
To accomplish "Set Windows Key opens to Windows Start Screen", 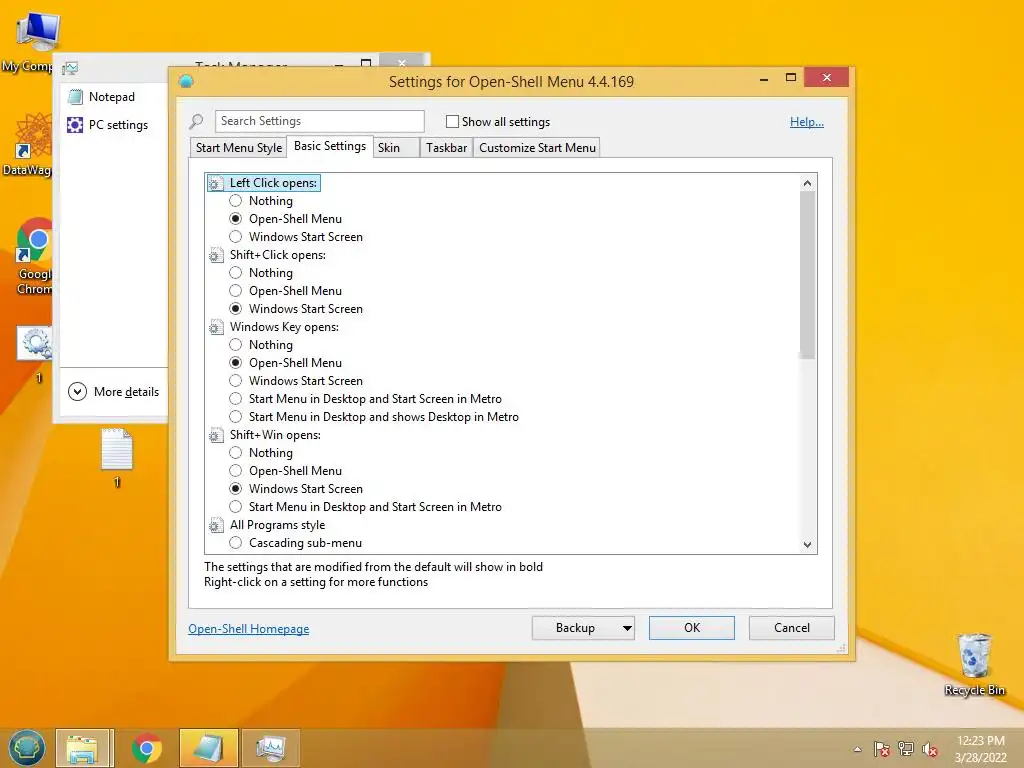I will [236, 381].
